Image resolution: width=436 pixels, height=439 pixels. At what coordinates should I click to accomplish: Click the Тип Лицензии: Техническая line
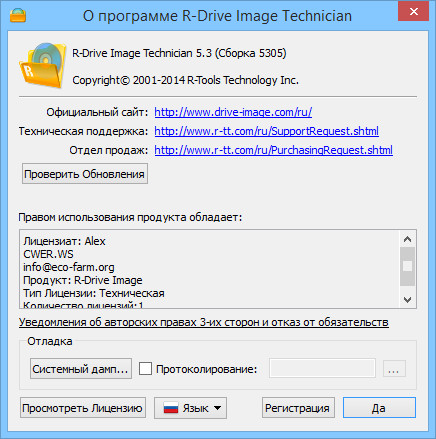[94, 293]
